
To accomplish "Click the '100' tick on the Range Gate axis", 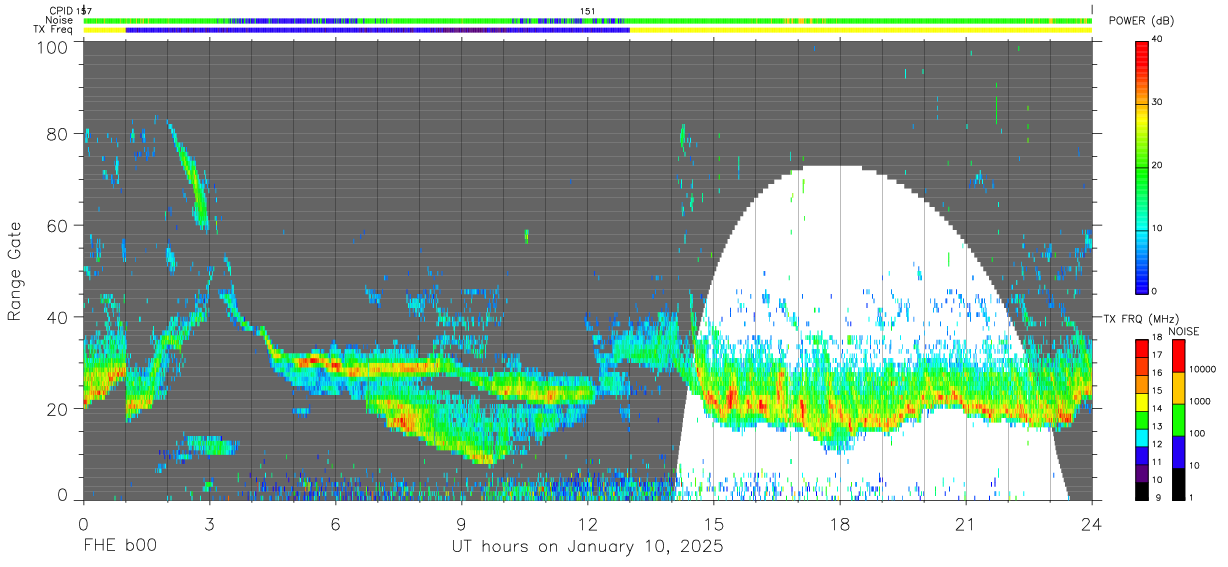I will [x=54, y=47].
